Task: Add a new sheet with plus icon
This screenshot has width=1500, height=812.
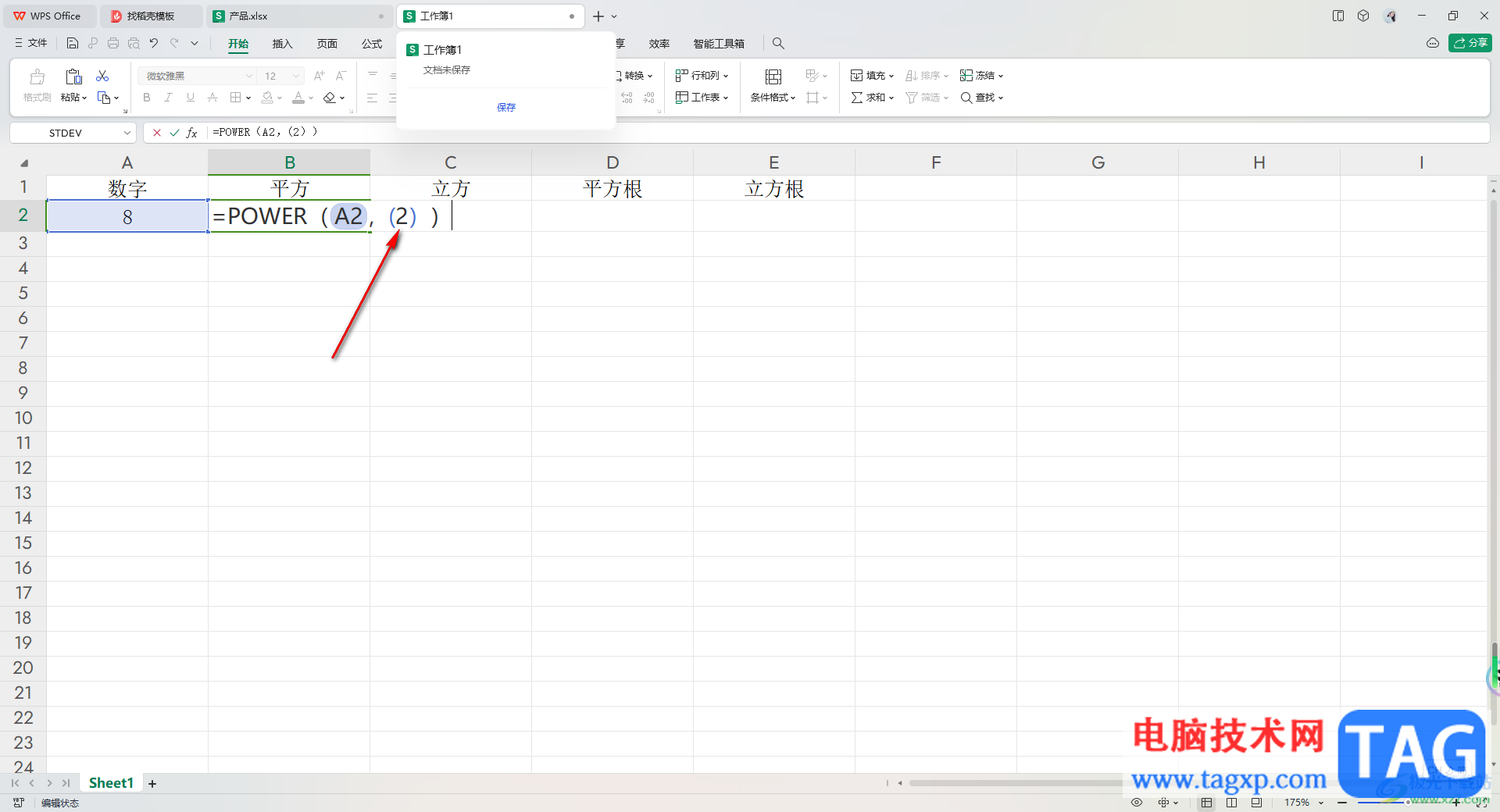Action: point(152,783)
